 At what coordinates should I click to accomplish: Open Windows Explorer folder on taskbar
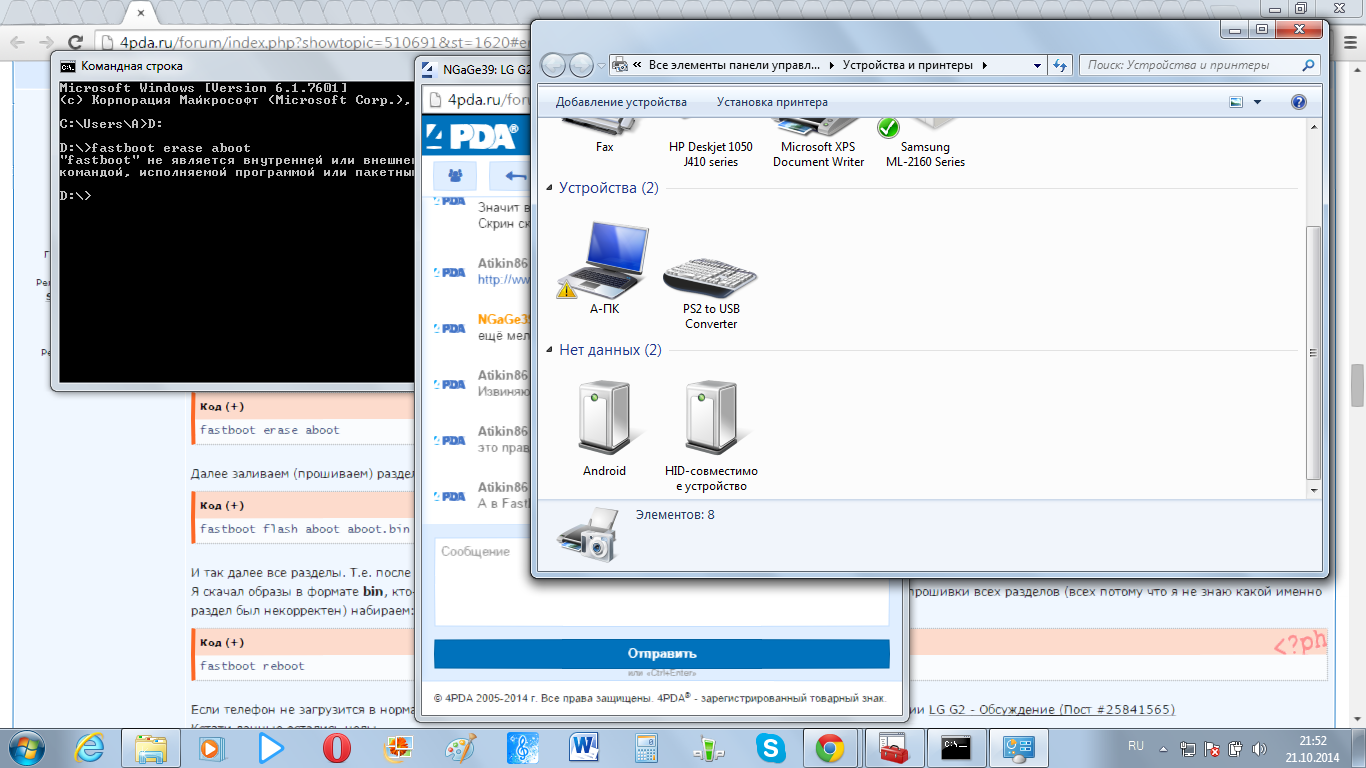pos(151,747)
